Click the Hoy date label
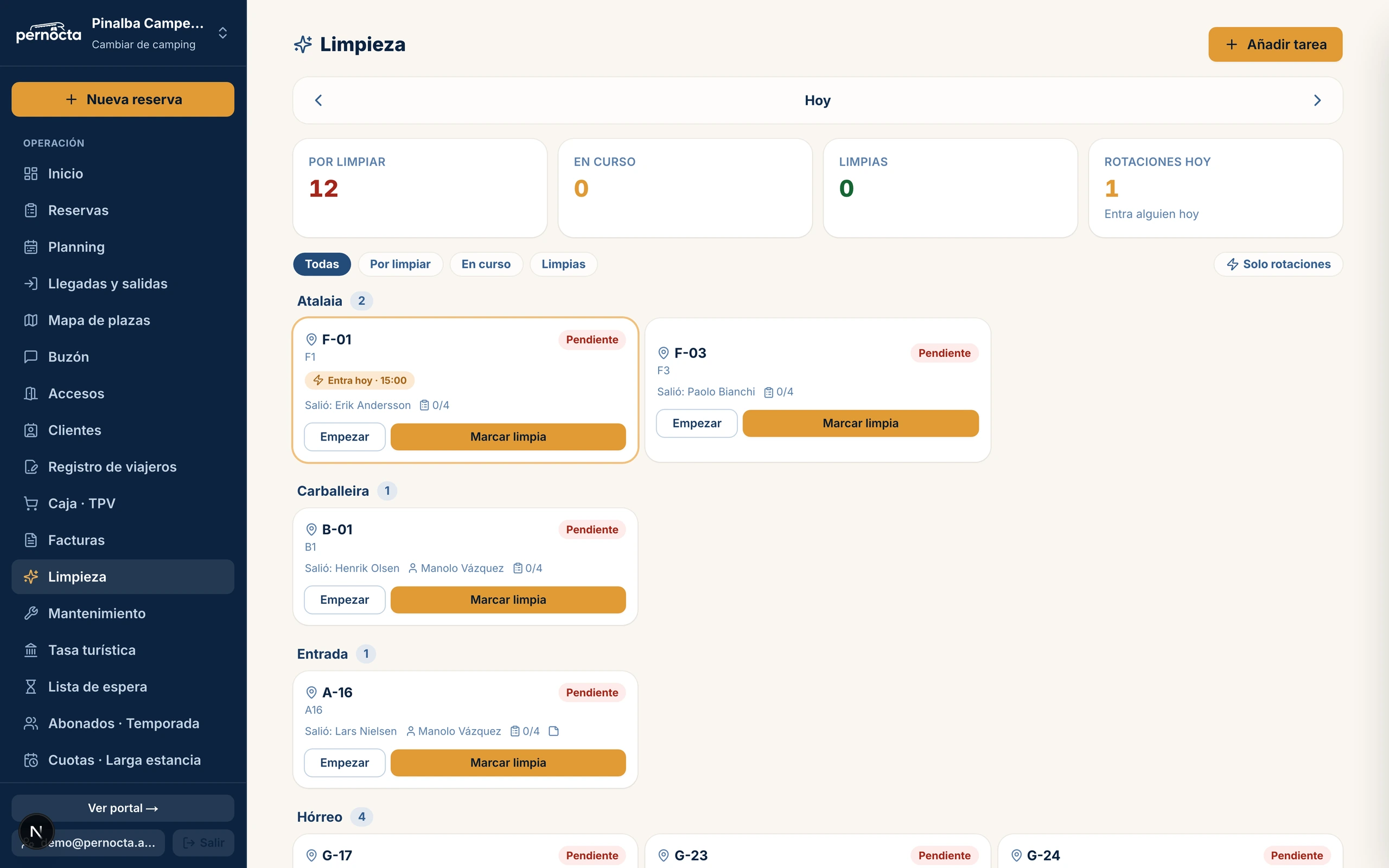Screen dimensions: 1389x868 [817, 100]
